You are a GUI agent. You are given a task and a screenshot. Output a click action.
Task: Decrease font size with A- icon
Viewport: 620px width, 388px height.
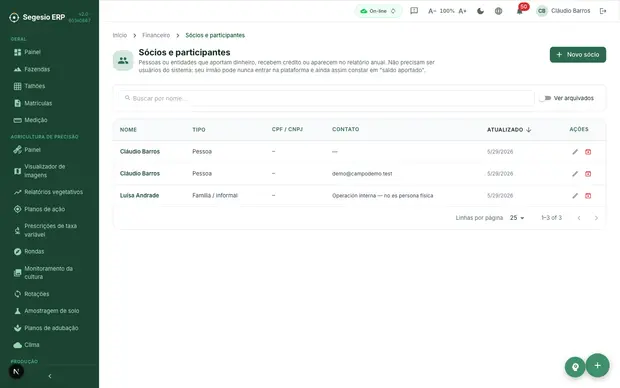(432, 11)
